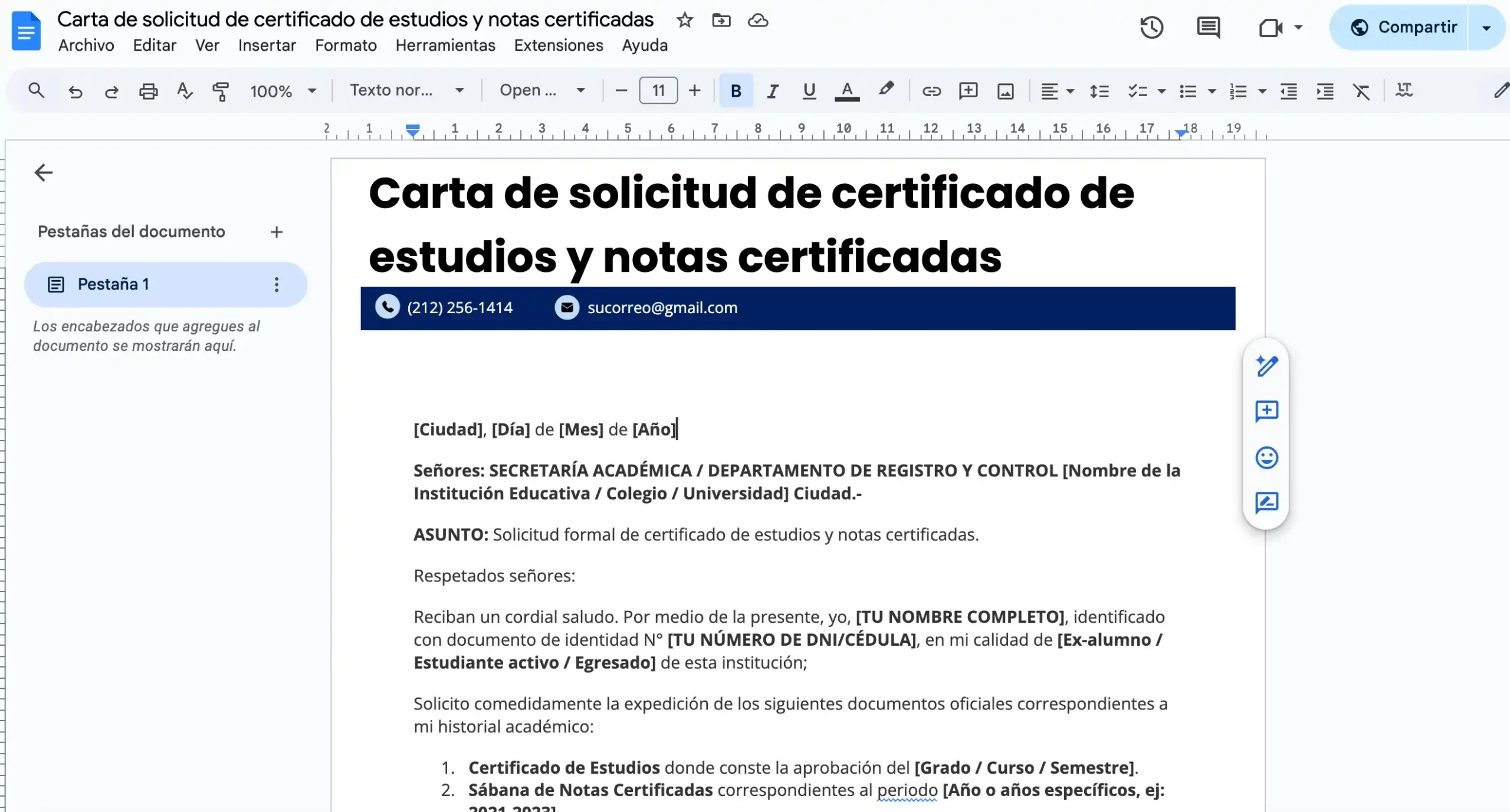Open version history via the clock icon

tap(1151, 27)
